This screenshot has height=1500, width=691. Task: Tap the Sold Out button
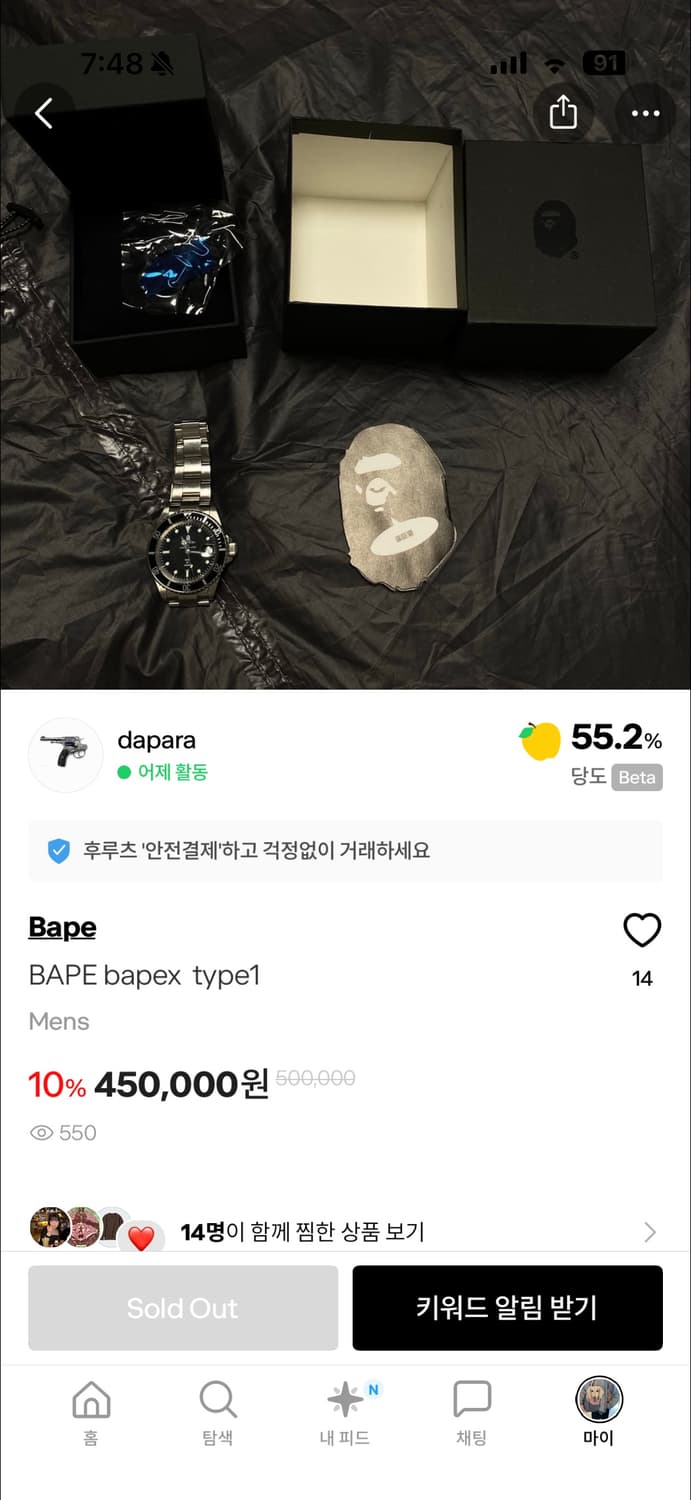182,1308
